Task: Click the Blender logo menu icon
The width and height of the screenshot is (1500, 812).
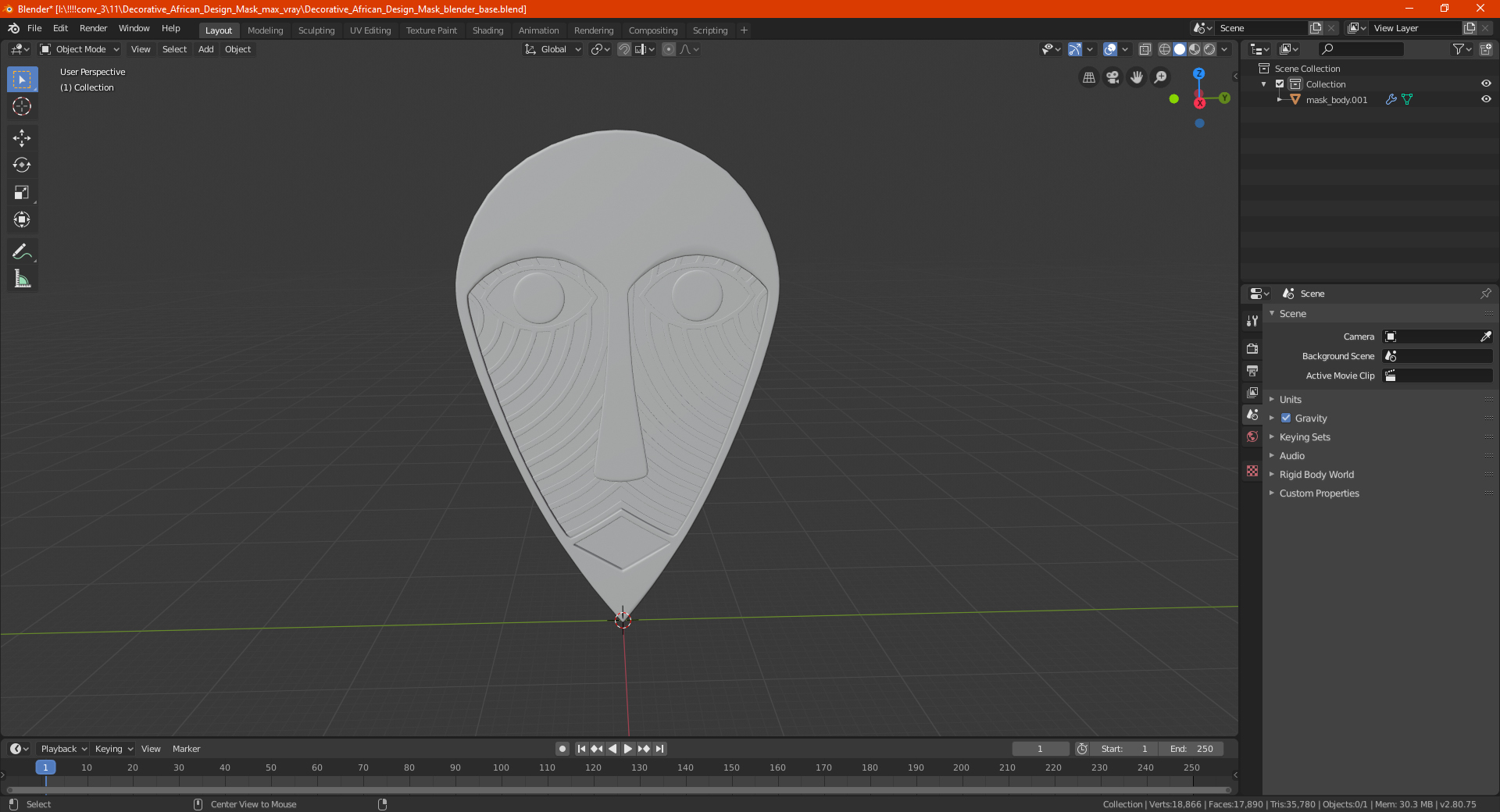Action: [x=14, y=28]
